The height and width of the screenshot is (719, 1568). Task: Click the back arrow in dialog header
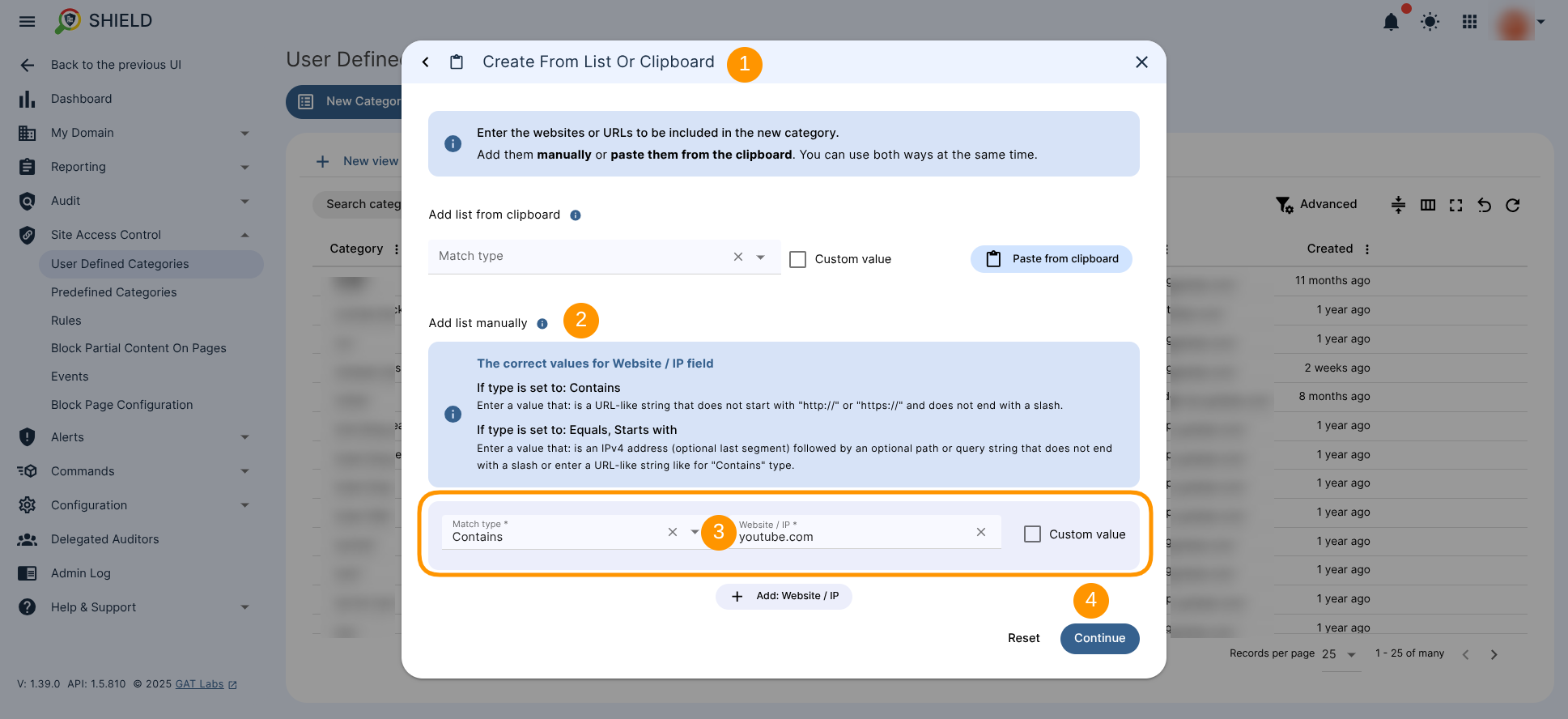tap(425, 62)
